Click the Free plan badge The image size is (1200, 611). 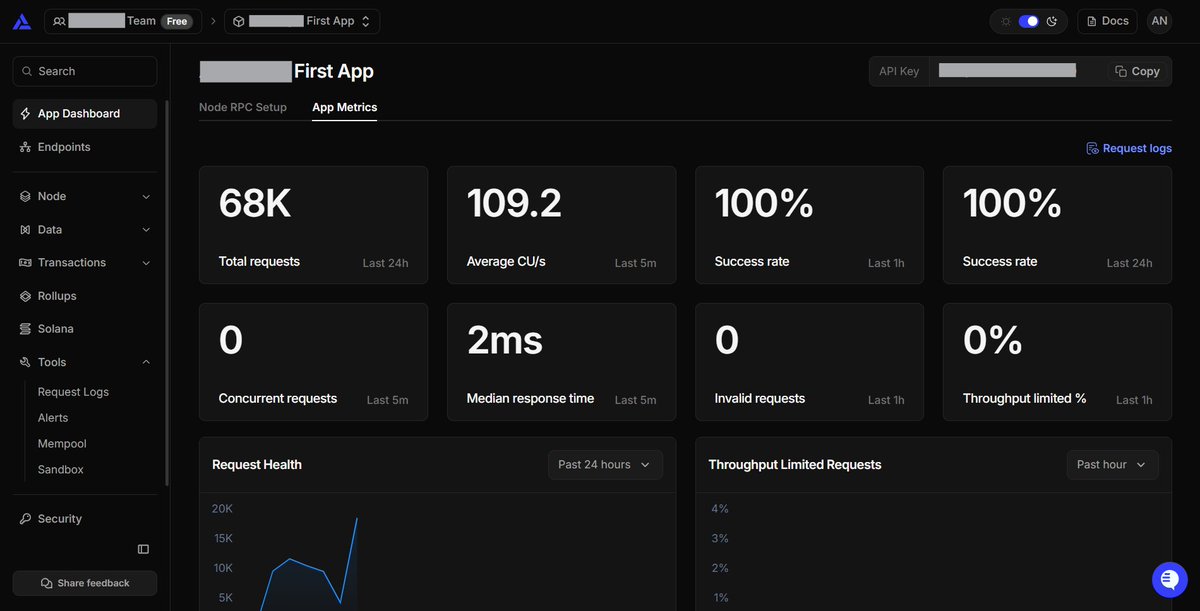click(177, 21)
